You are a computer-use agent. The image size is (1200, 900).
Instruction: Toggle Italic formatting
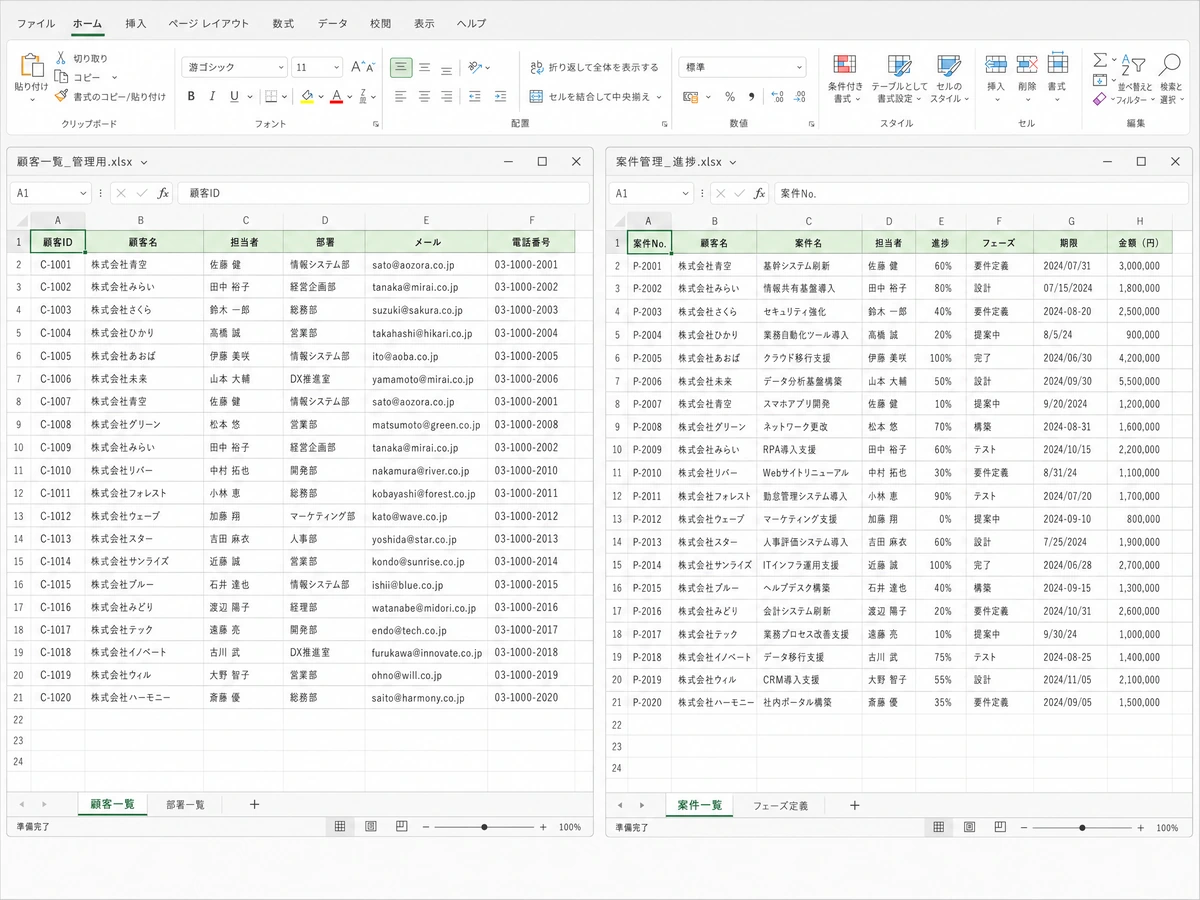coord(212,96)
